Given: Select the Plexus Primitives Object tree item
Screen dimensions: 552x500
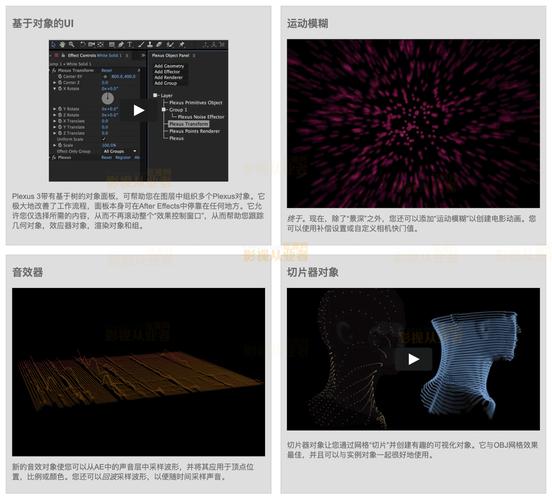Looking at the screenshot, I should pyautogui.click(x=196, y=103).
